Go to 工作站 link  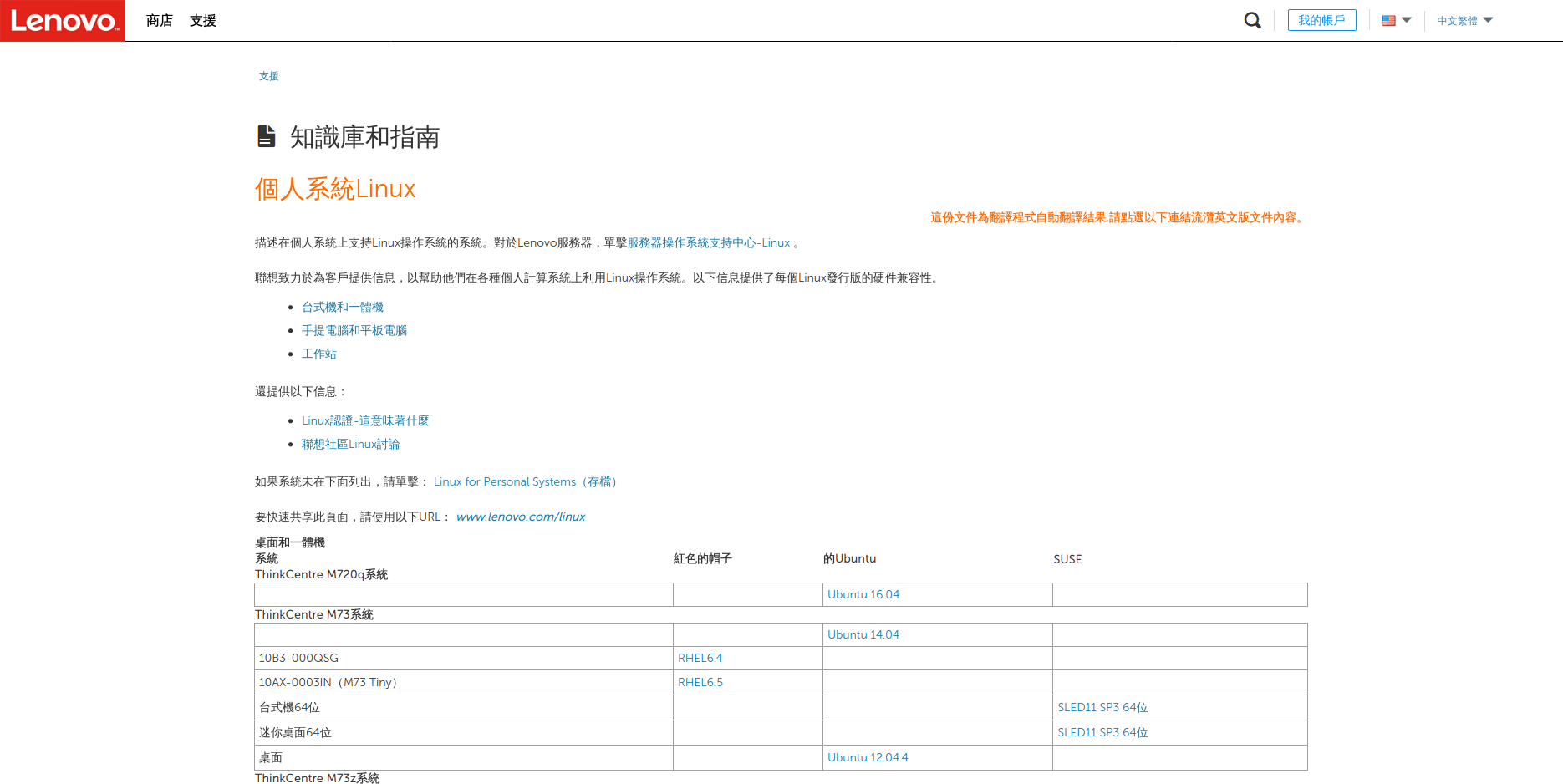pos(319,354)
